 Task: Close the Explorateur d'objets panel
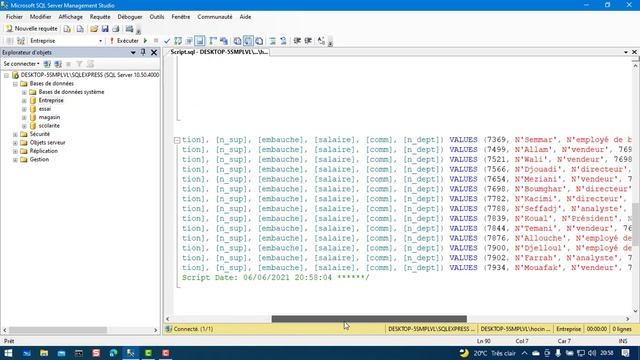coord(154,52)
